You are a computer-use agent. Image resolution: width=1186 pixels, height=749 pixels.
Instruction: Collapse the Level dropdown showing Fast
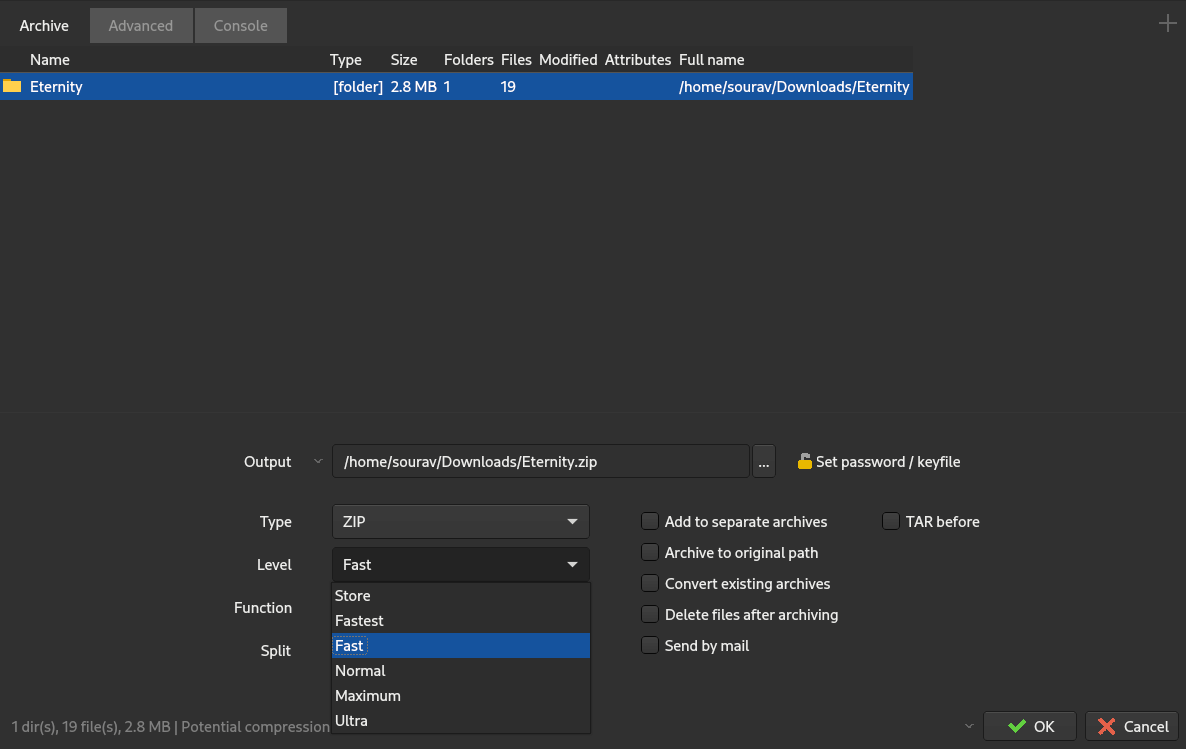[x=460, y=564]
